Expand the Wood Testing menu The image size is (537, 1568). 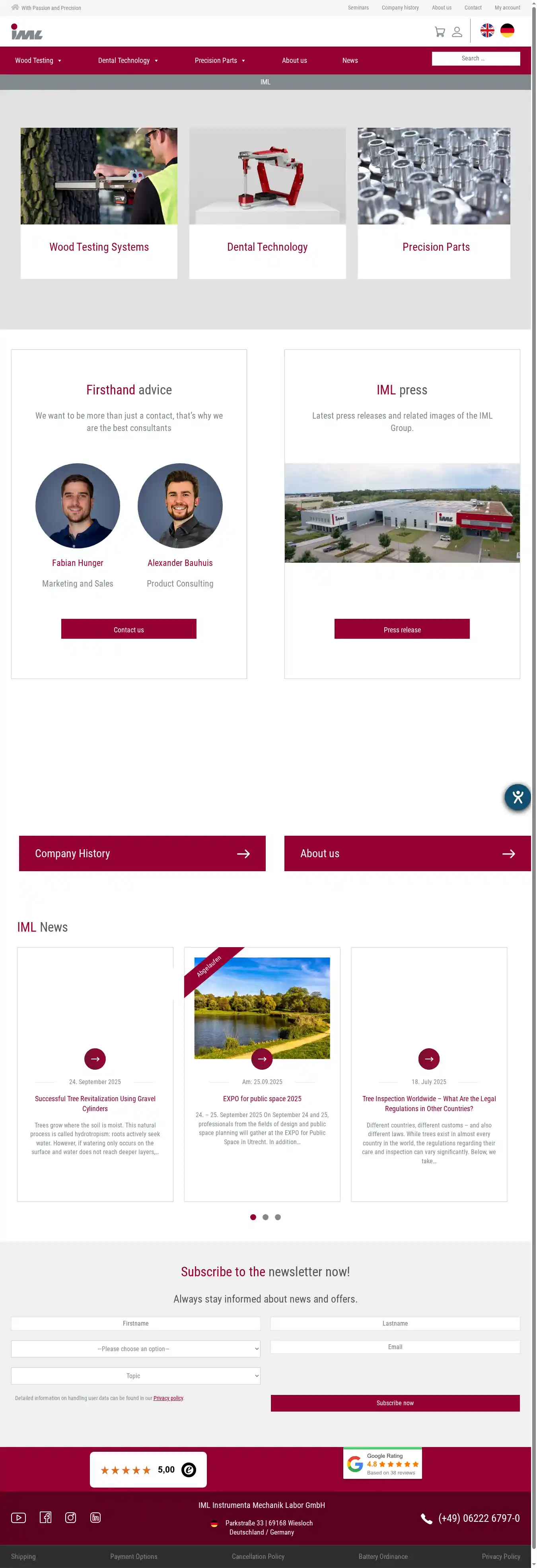[x=38, y=60]
